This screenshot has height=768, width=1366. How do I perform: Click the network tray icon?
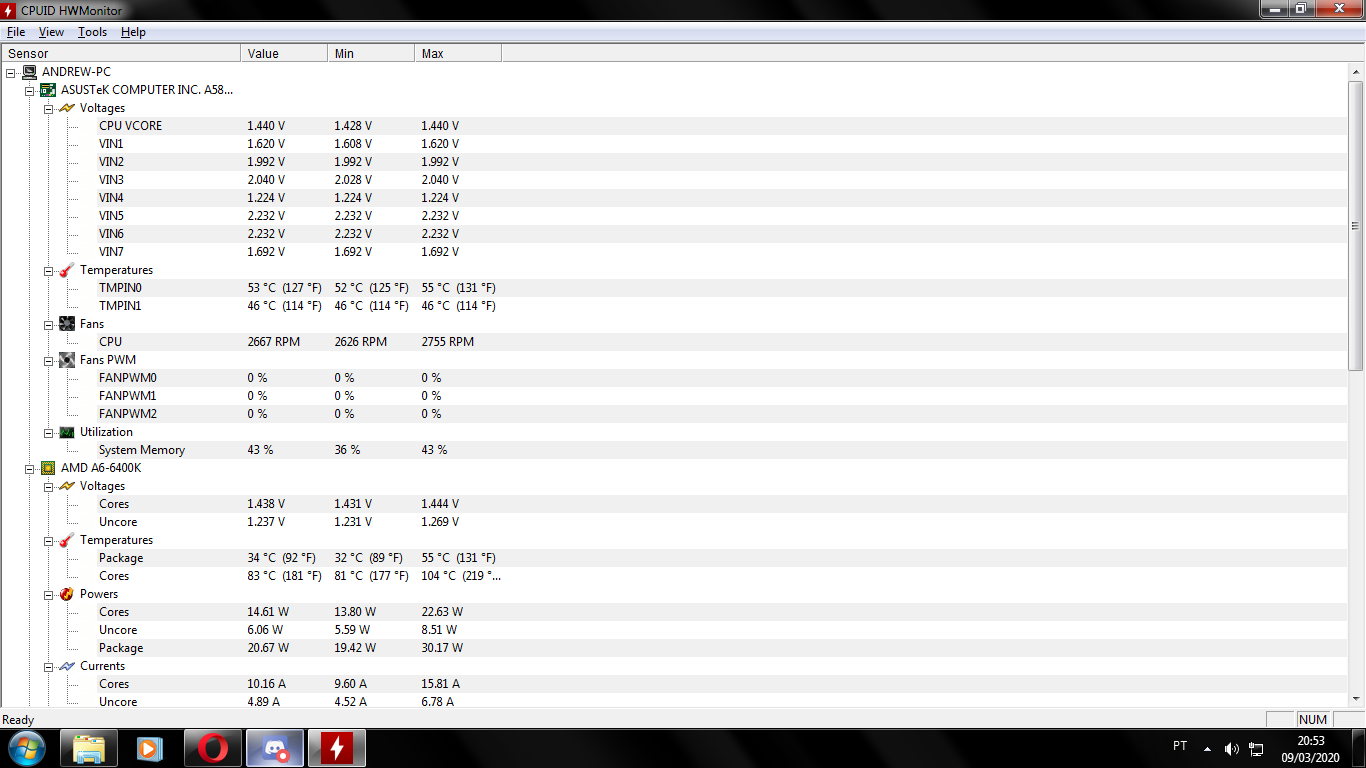(1257, 749)
